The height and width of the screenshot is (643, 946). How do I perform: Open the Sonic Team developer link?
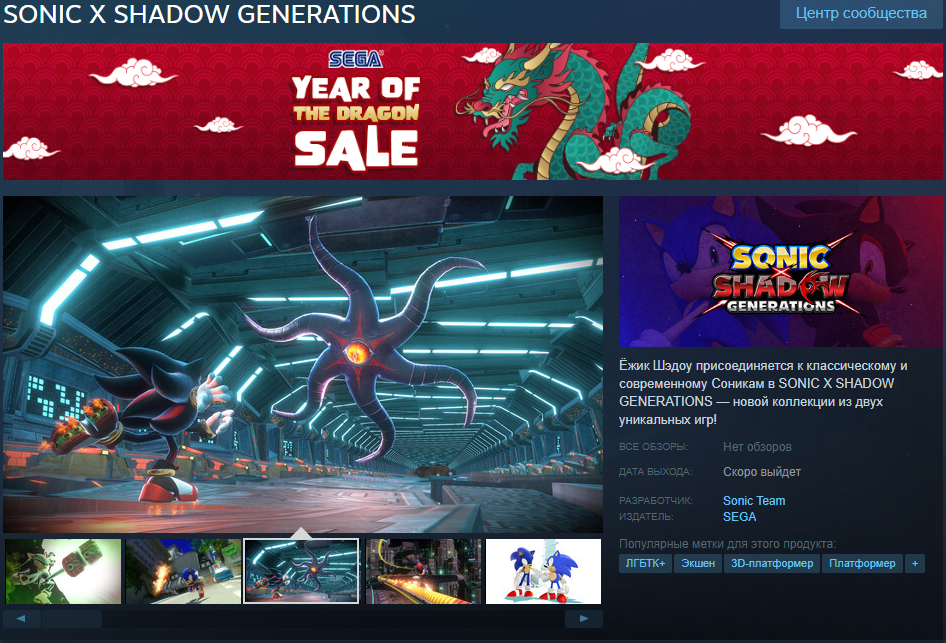coord(754,501)
